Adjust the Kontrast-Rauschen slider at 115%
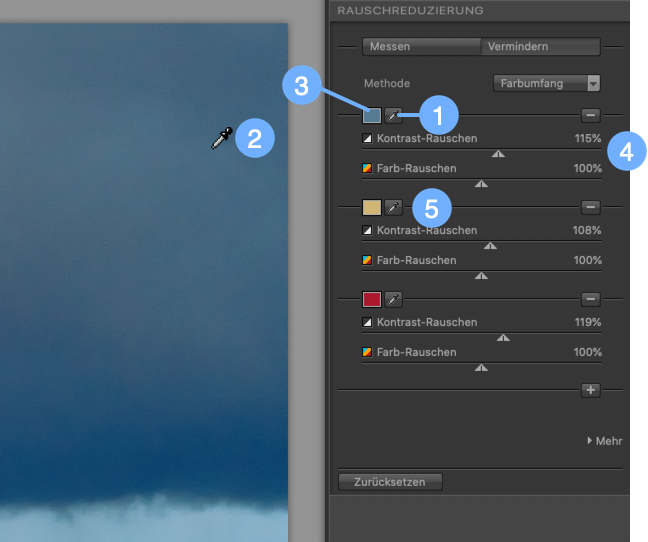The height and width of the screenshot is (542, 648). 498,154
